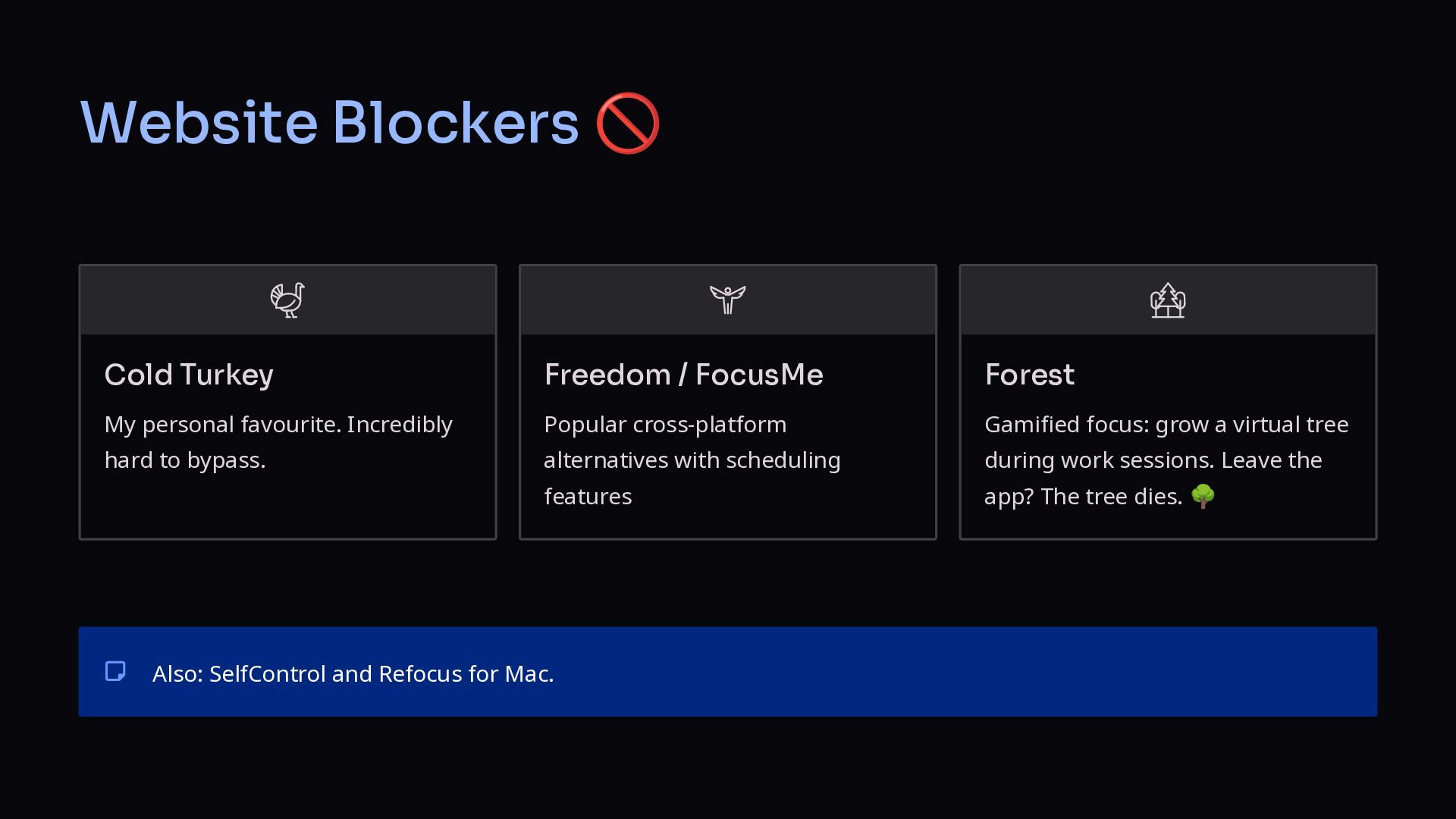Image resolution: width=1456 pixels, height=819 pixels.
Task: Select the 'Forest' card heading
Action: click(1029, 375)
